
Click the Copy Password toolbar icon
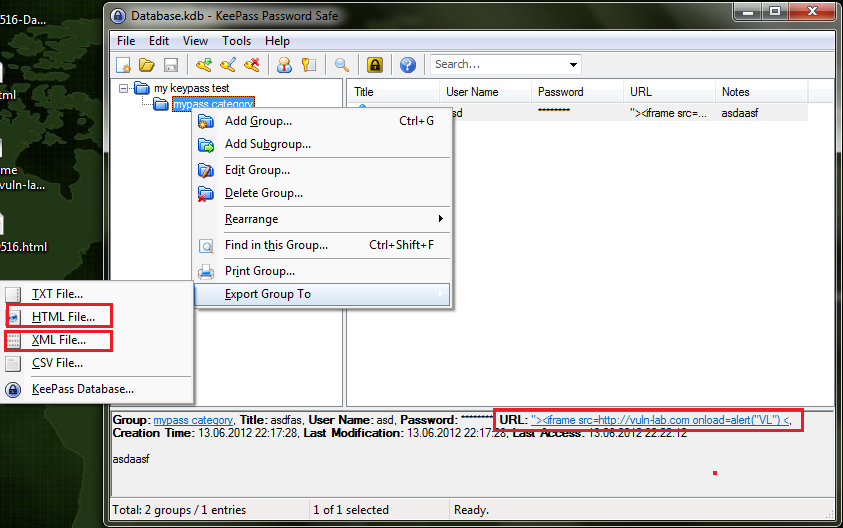(x=309, y=65)
